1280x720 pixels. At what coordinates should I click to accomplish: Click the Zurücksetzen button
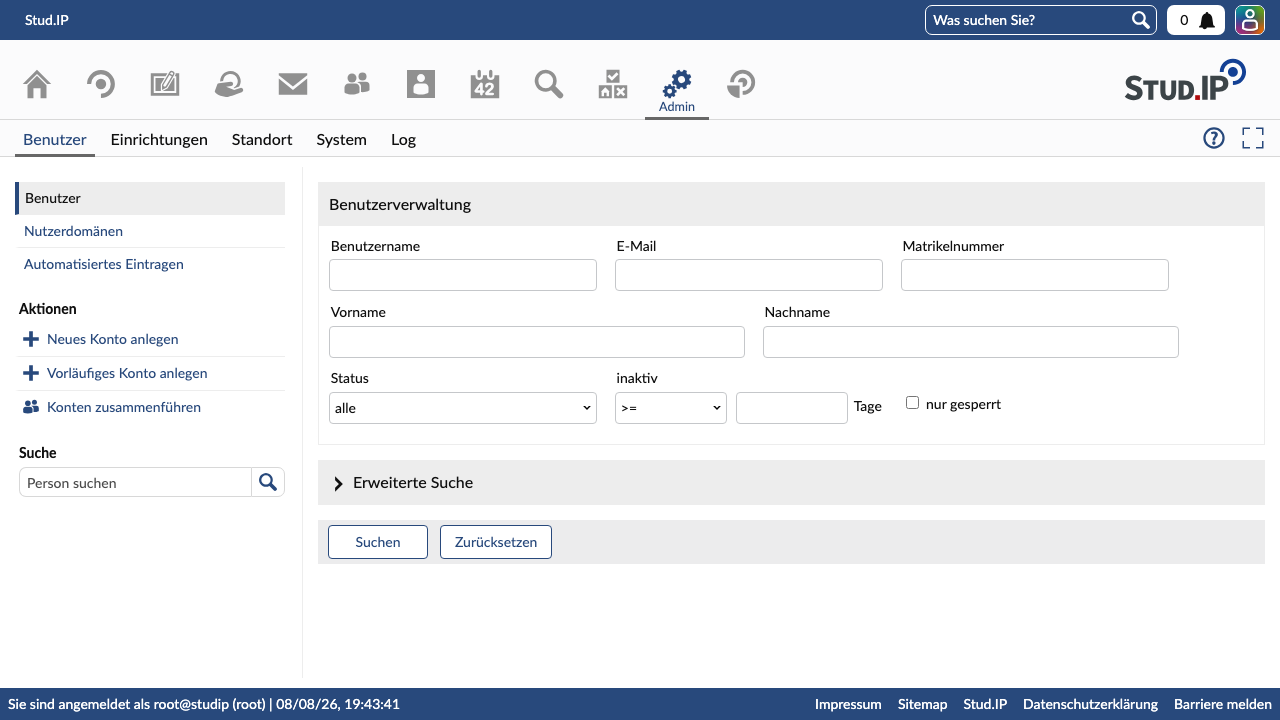click(496, 542)
